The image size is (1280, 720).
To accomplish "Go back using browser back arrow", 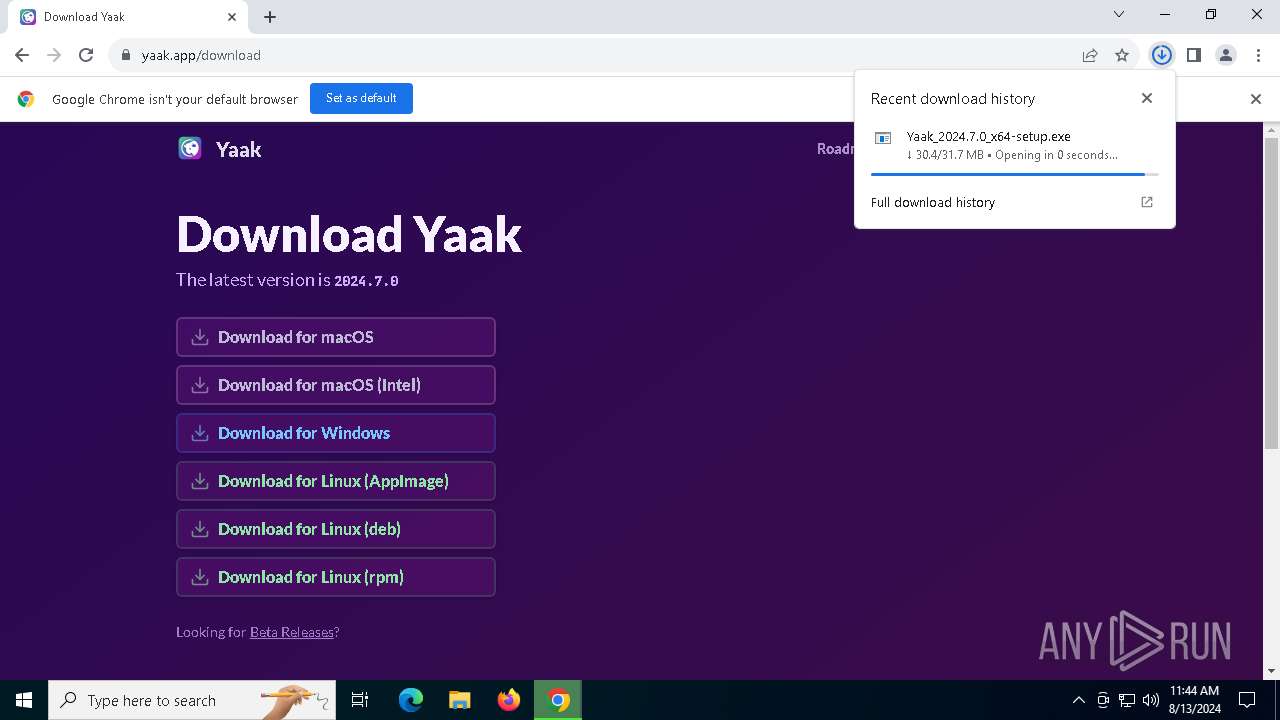I will pyautogui.click(x=22, y=55).
